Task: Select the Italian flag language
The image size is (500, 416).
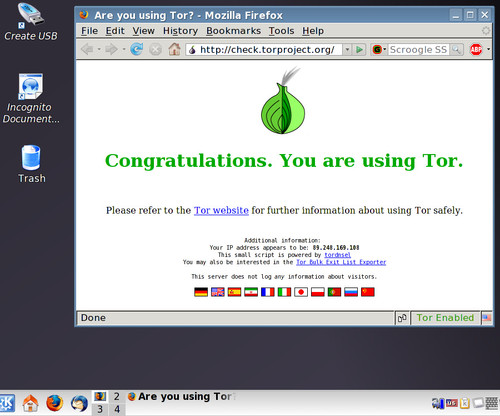Action: click(284, 292)
